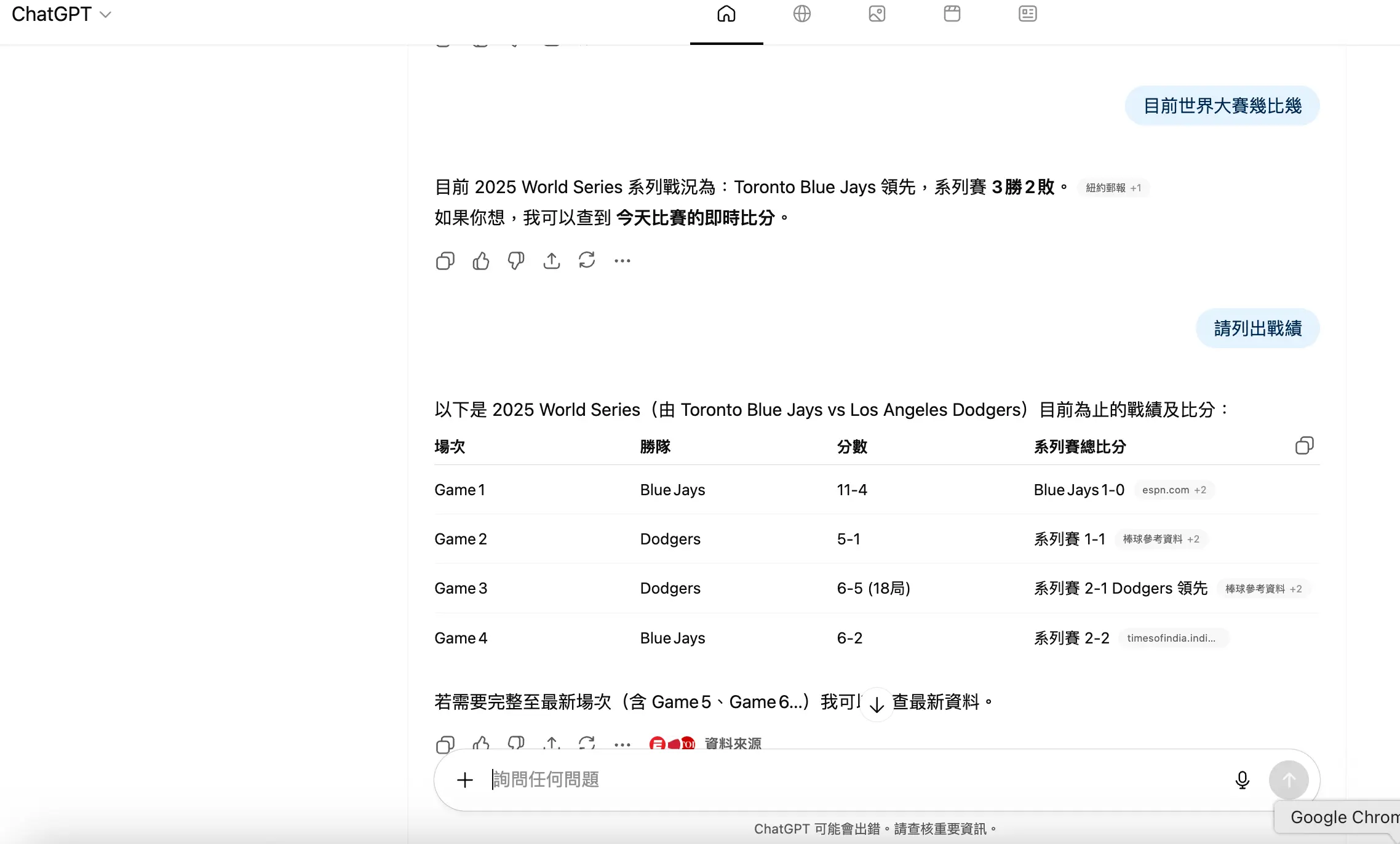Expand the ChatGPT model selector chevron
Viewport: 1400px width, 844px height.
coord(105,14)
